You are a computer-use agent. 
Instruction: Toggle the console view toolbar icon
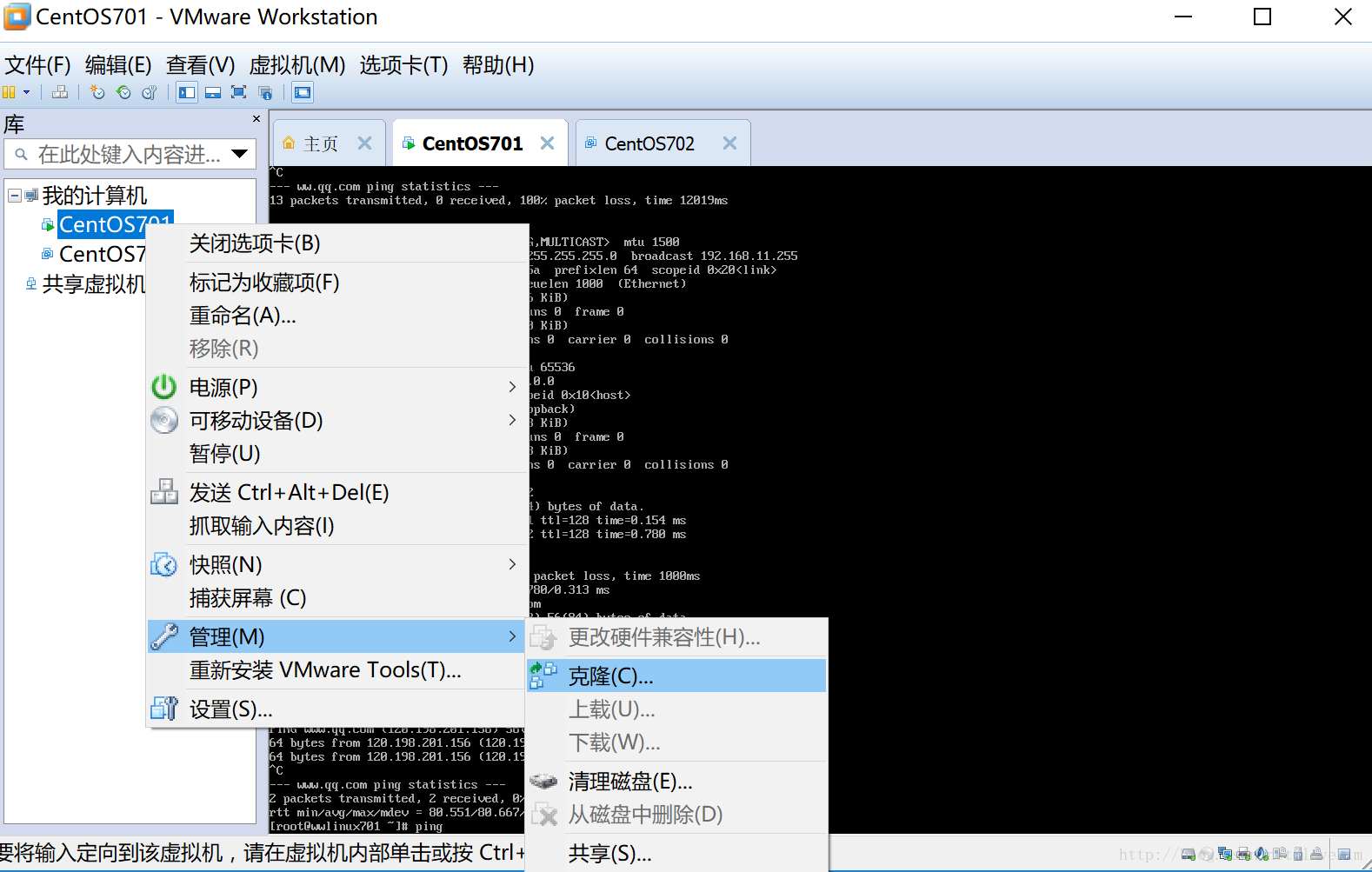[x=302, y=92]
